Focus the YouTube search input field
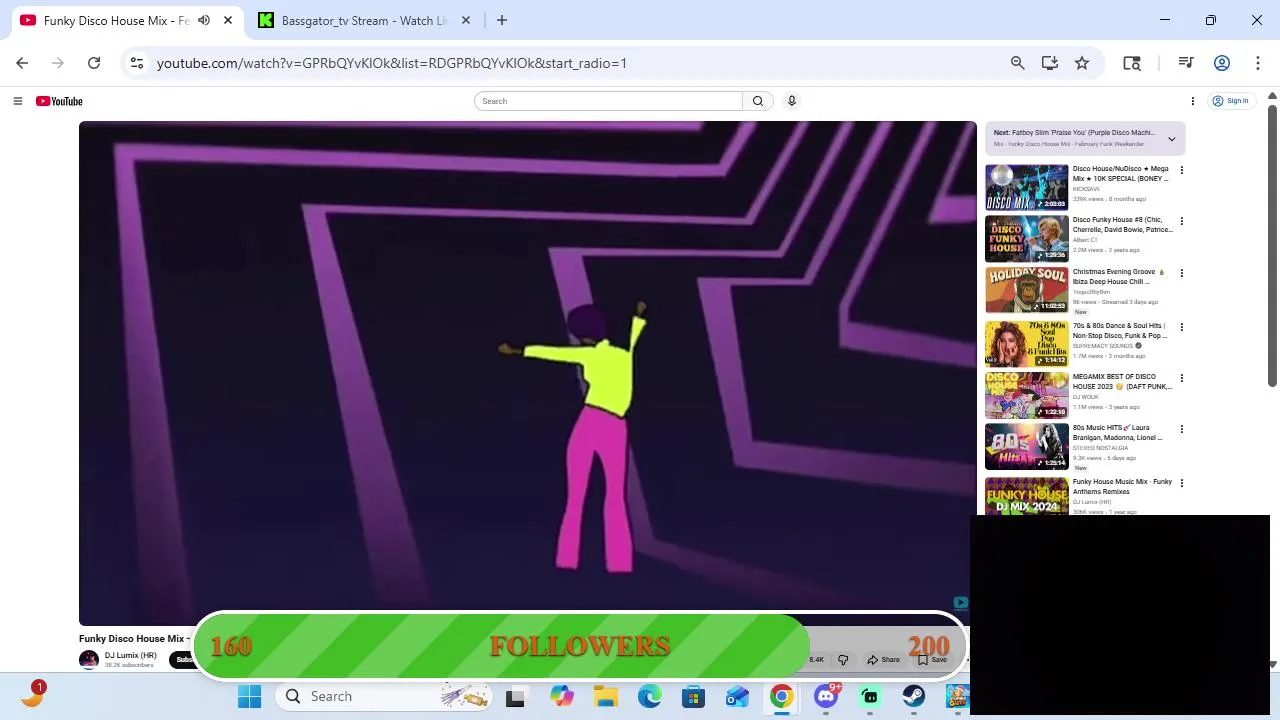Screen dimensions: 1280x720 (608, 101)
